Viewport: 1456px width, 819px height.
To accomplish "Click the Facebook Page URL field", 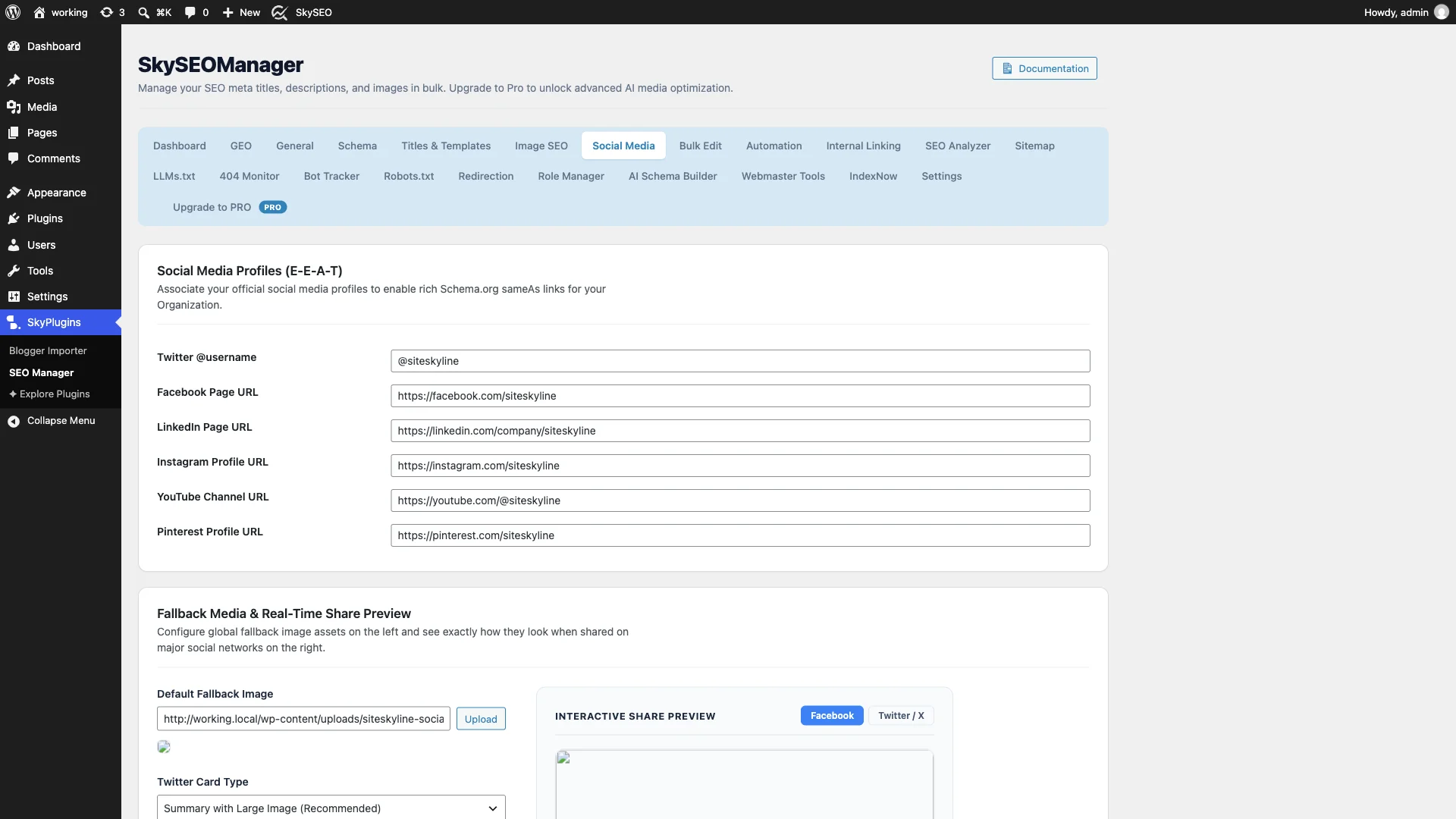I will [740, 396].
